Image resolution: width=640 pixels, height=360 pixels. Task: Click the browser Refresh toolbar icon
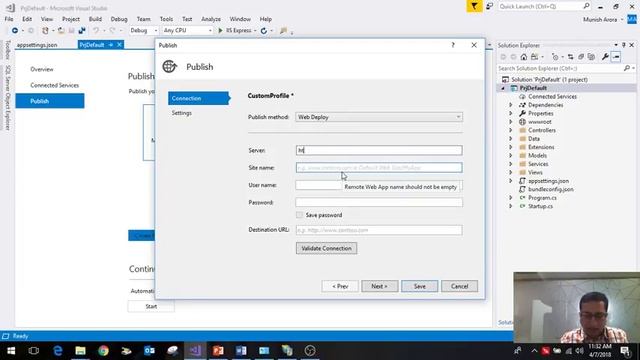(264, 31)
